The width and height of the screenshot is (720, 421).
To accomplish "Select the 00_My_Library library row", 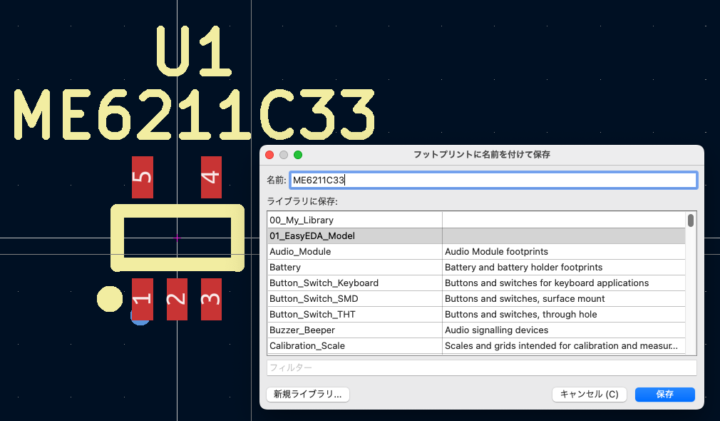I will (x=354, y=220).
